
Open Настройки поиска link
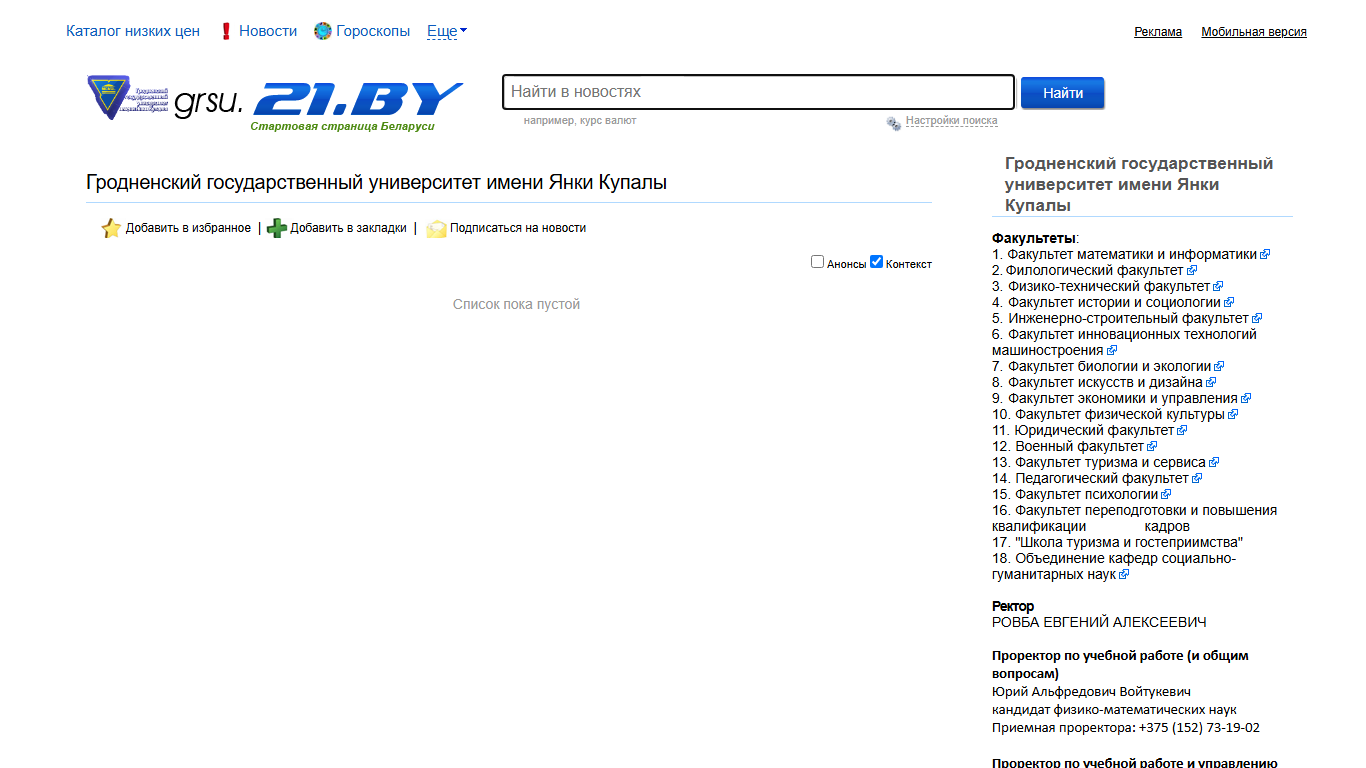click(x=952, y=121)
